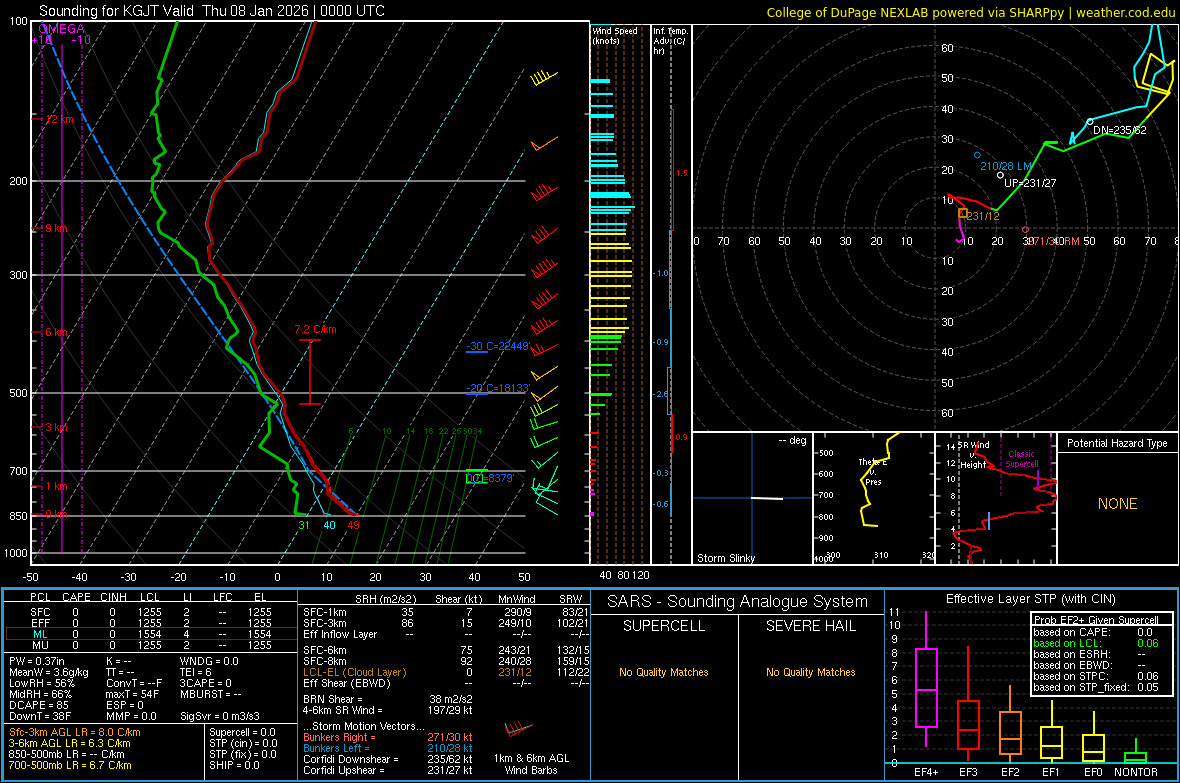This screenshot has height=783, width=1180.
Task: Click the Corfidi Downshear = 235/62 kt line
Action: pos(388,759)
